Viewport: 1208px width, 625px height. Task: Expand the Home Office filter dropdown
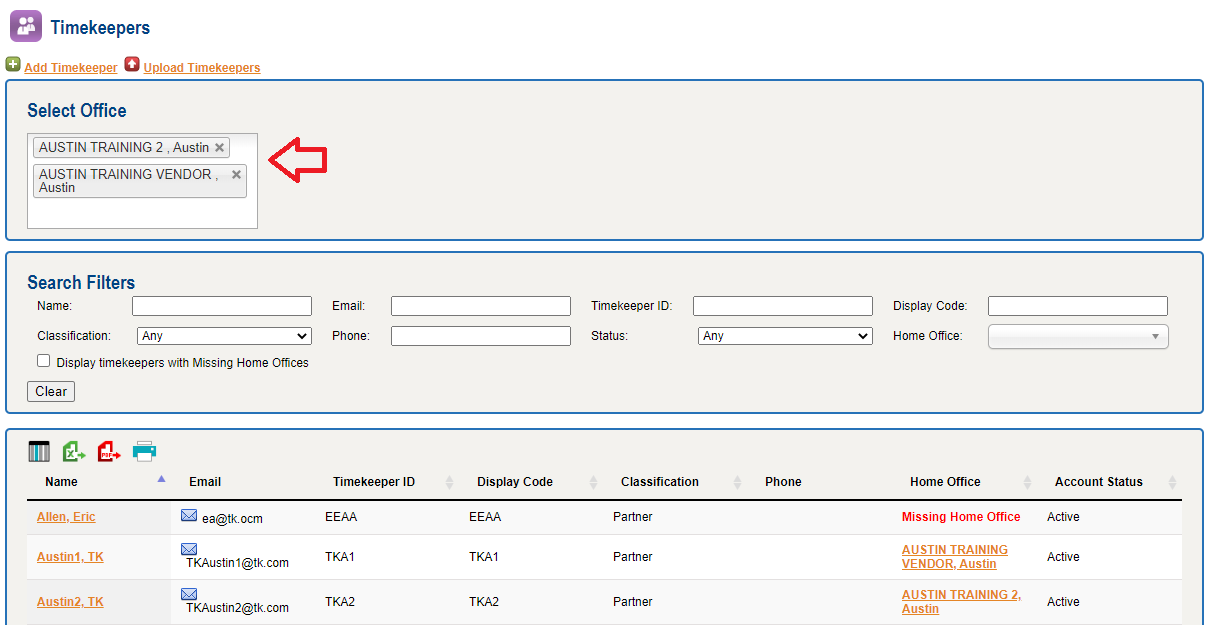tap(1078, 337)
